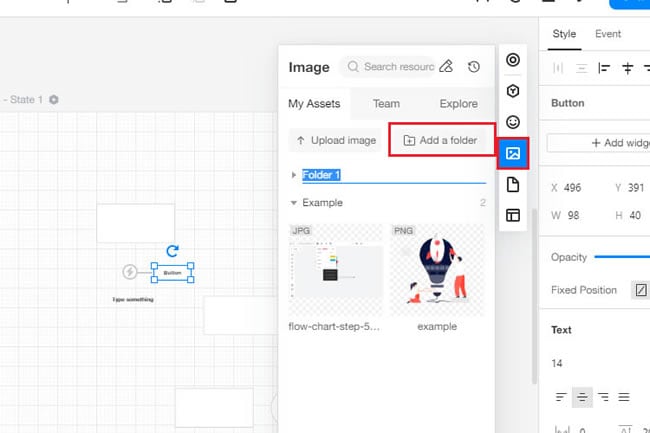
Task: Click the search magnifier icon
Action: 353,66
